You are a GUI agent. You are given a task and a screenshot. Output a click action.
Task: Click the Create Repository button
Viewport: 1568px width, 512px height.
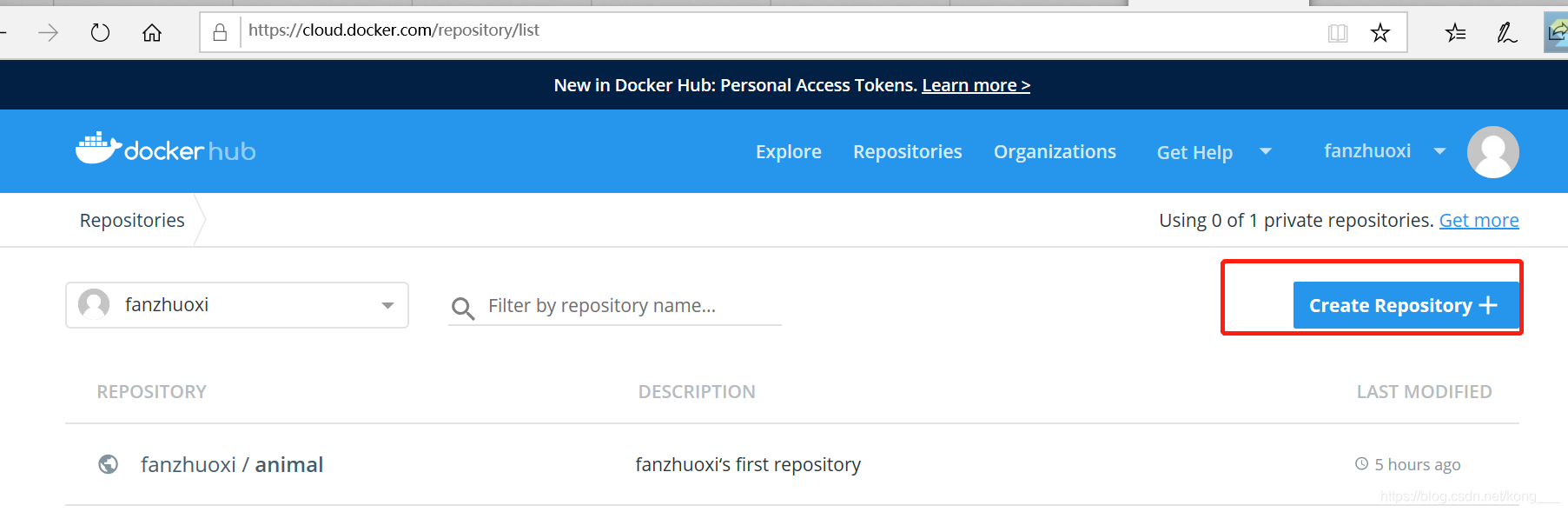click(1406, 305)
